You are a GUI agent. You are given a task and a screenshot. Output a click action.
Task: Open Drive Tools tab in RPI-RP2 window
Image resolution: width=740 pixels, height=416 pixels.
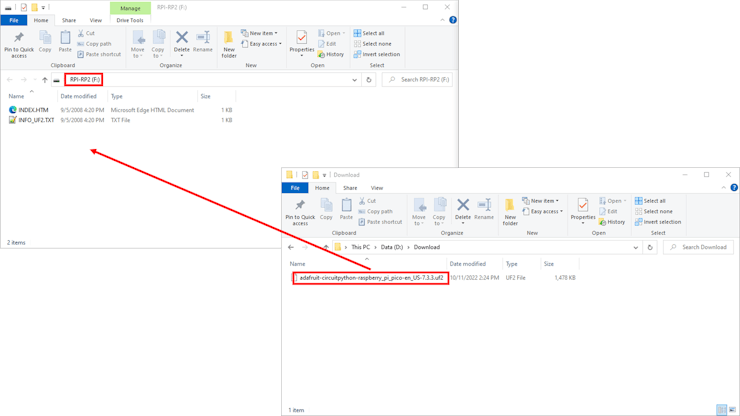(130, 20)
